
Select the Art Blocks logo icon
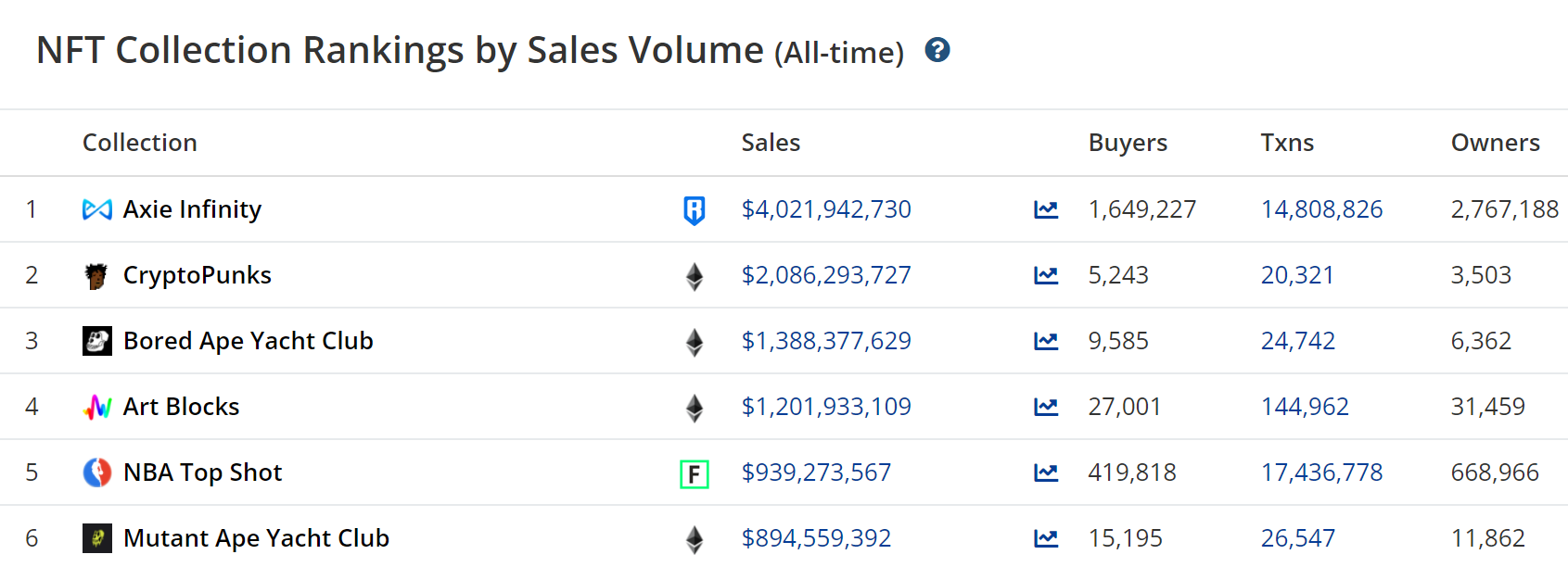coord(96,407)
